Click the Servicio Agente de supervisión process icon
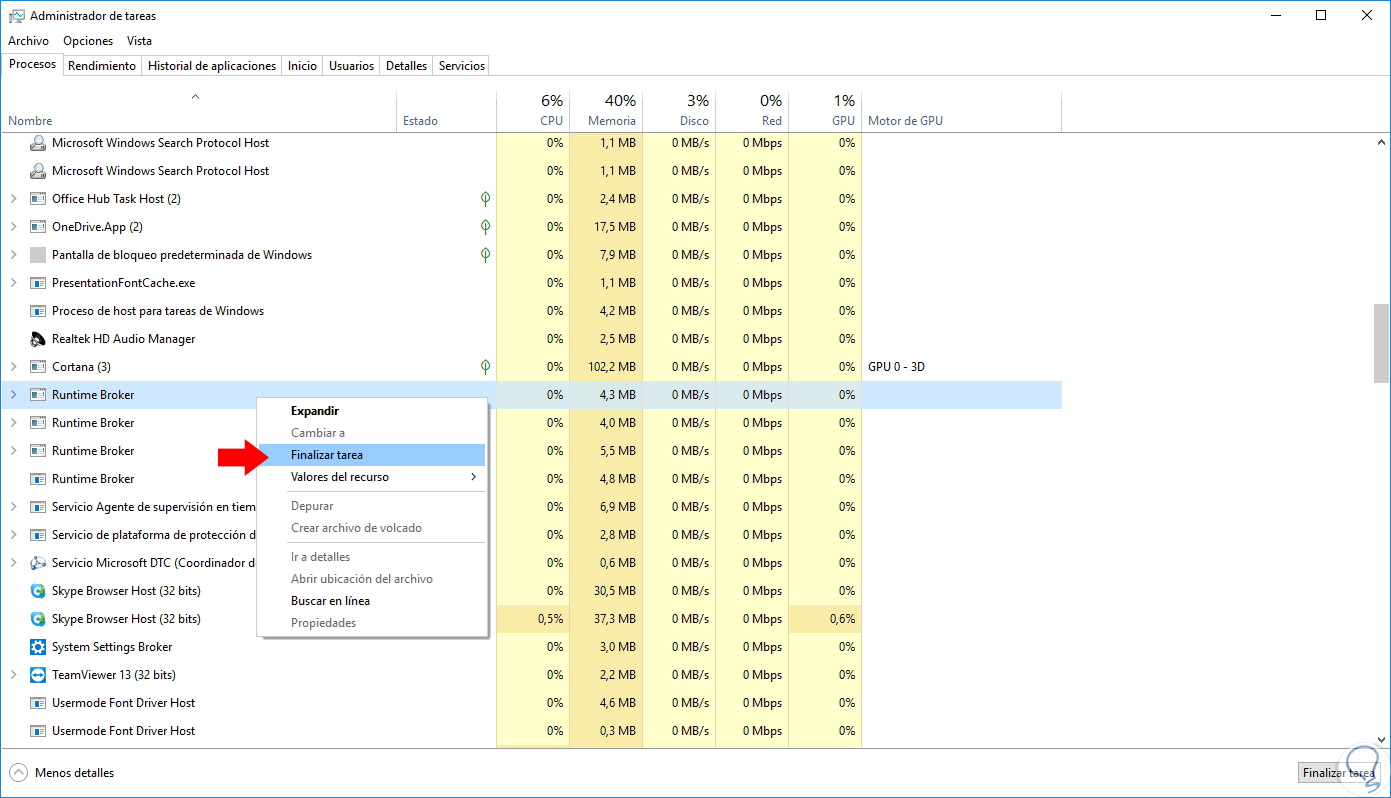1391x798 pixels. 38,507
